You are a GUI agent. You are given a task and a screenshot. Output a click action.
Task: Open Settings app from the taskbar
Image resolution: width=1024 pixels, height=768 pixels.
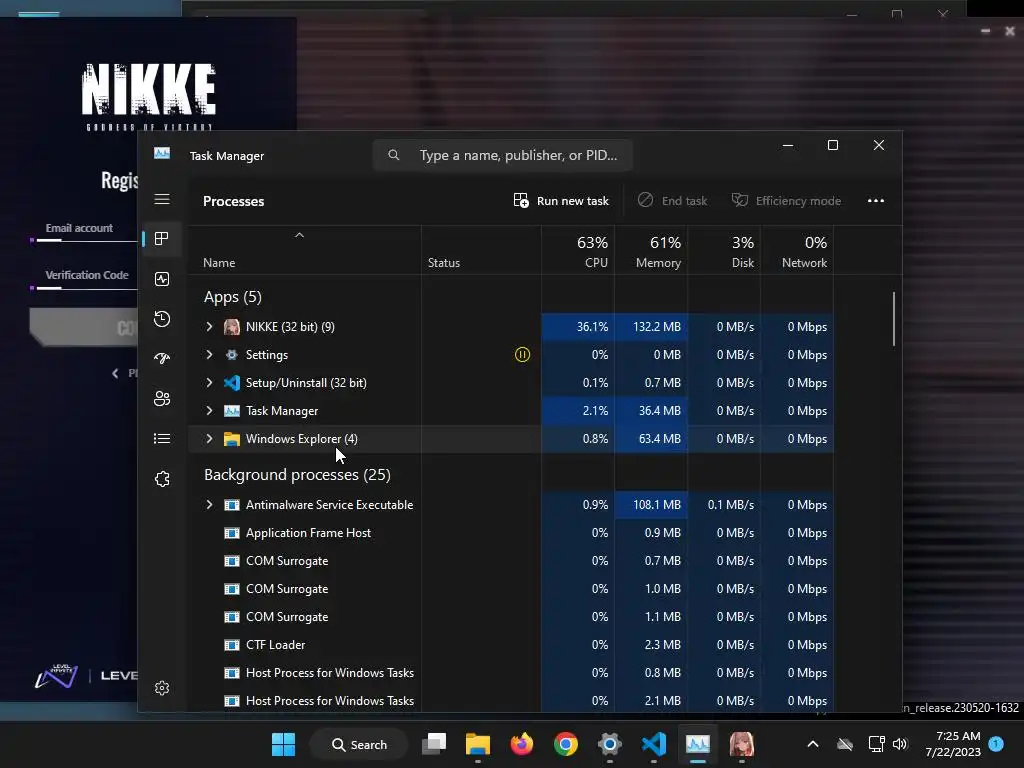[x=609, y=744]
